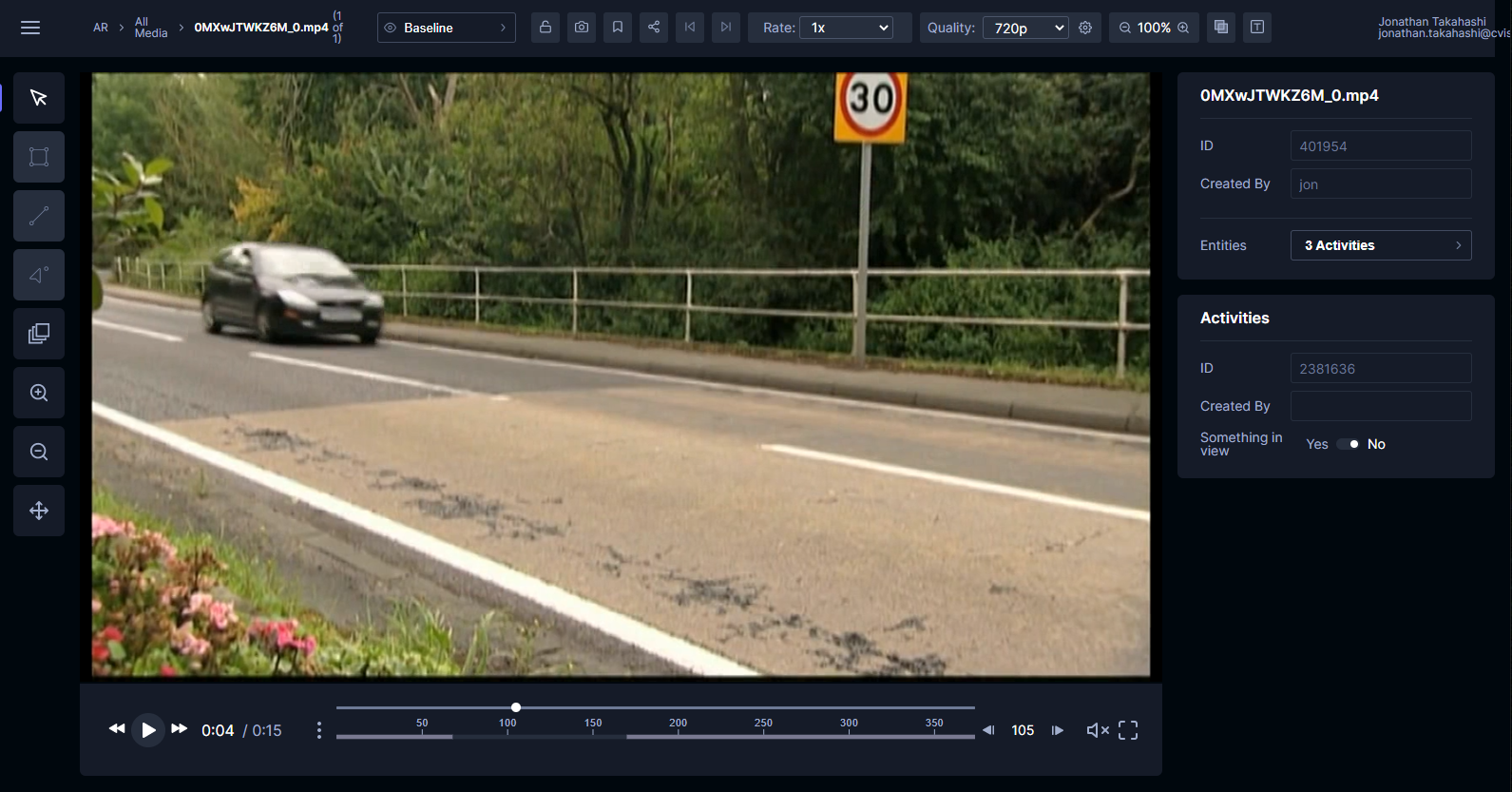Navigate to All Media breadcrumb
The width and height of the screenshot is (1512, 792).
(x=150, y=28)
